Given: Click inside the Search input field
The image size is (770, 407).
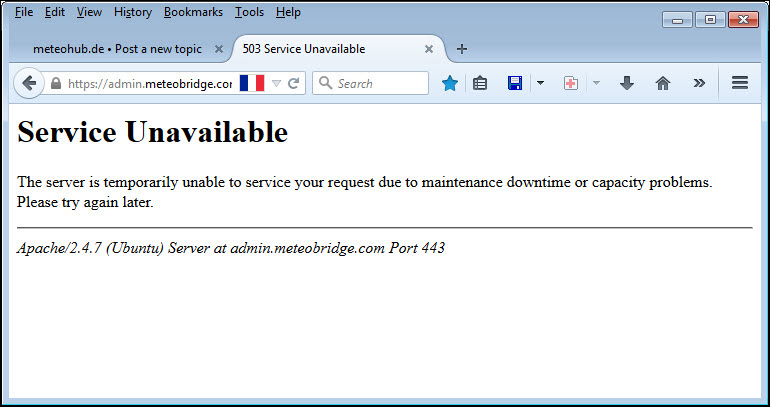Looking at the screenshot, I should 380,83.
